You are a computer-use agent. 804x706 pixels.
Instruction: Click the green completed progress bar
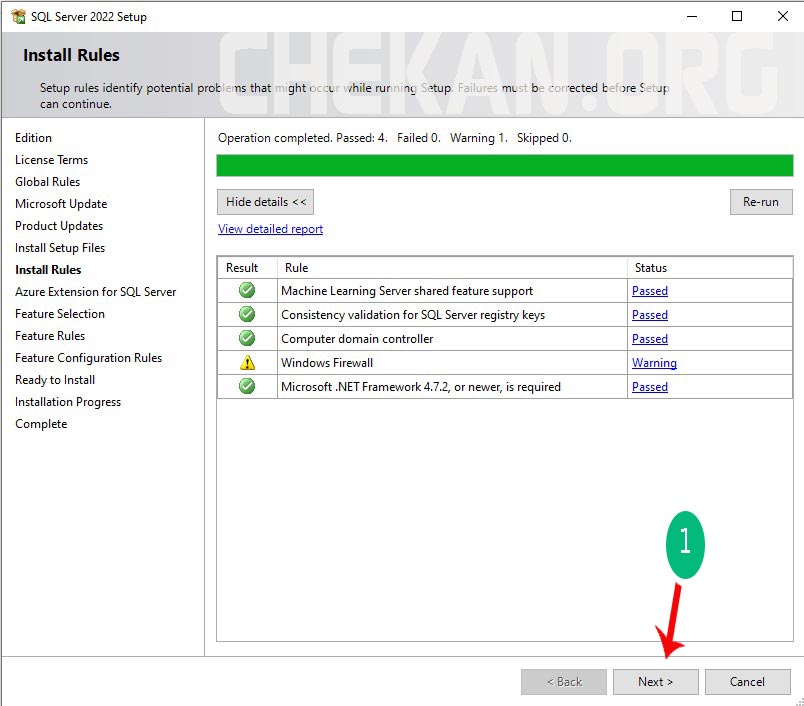pyautogui.click(x=505, y=166)
